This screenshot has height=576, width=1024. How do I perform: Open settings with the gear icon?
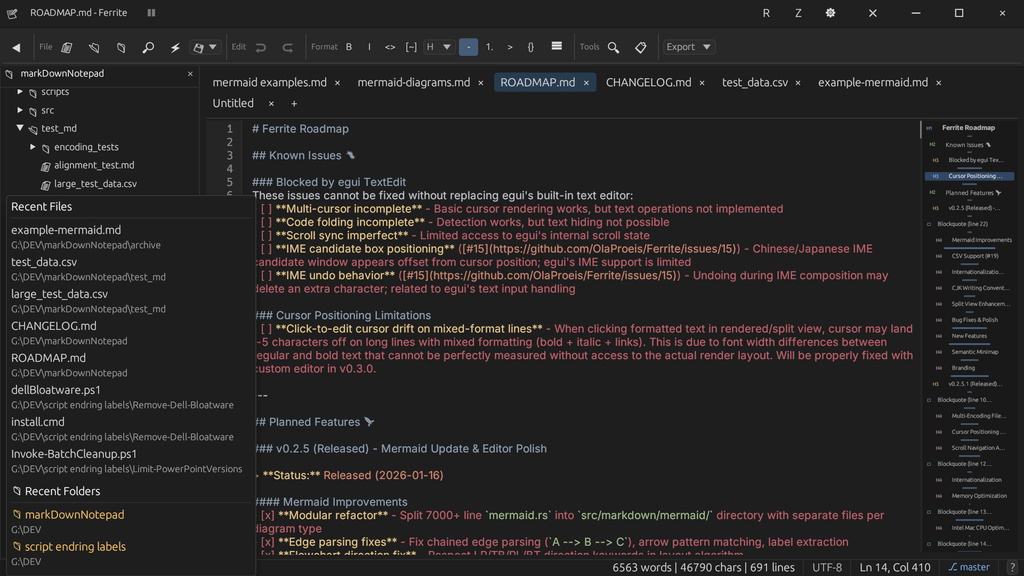pos(830,13)
